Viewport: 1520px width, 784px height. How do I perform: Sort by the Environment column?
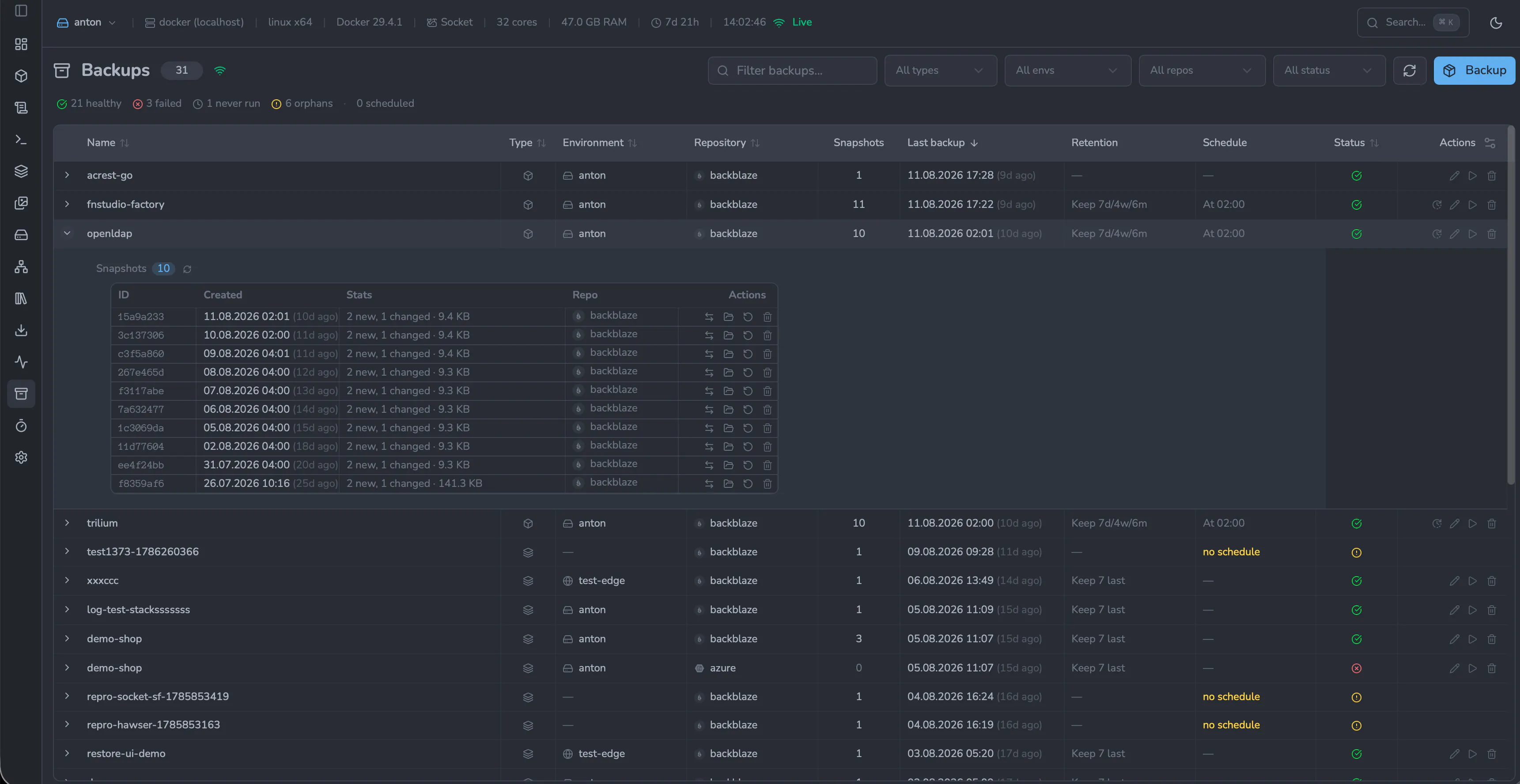[600, 143]
